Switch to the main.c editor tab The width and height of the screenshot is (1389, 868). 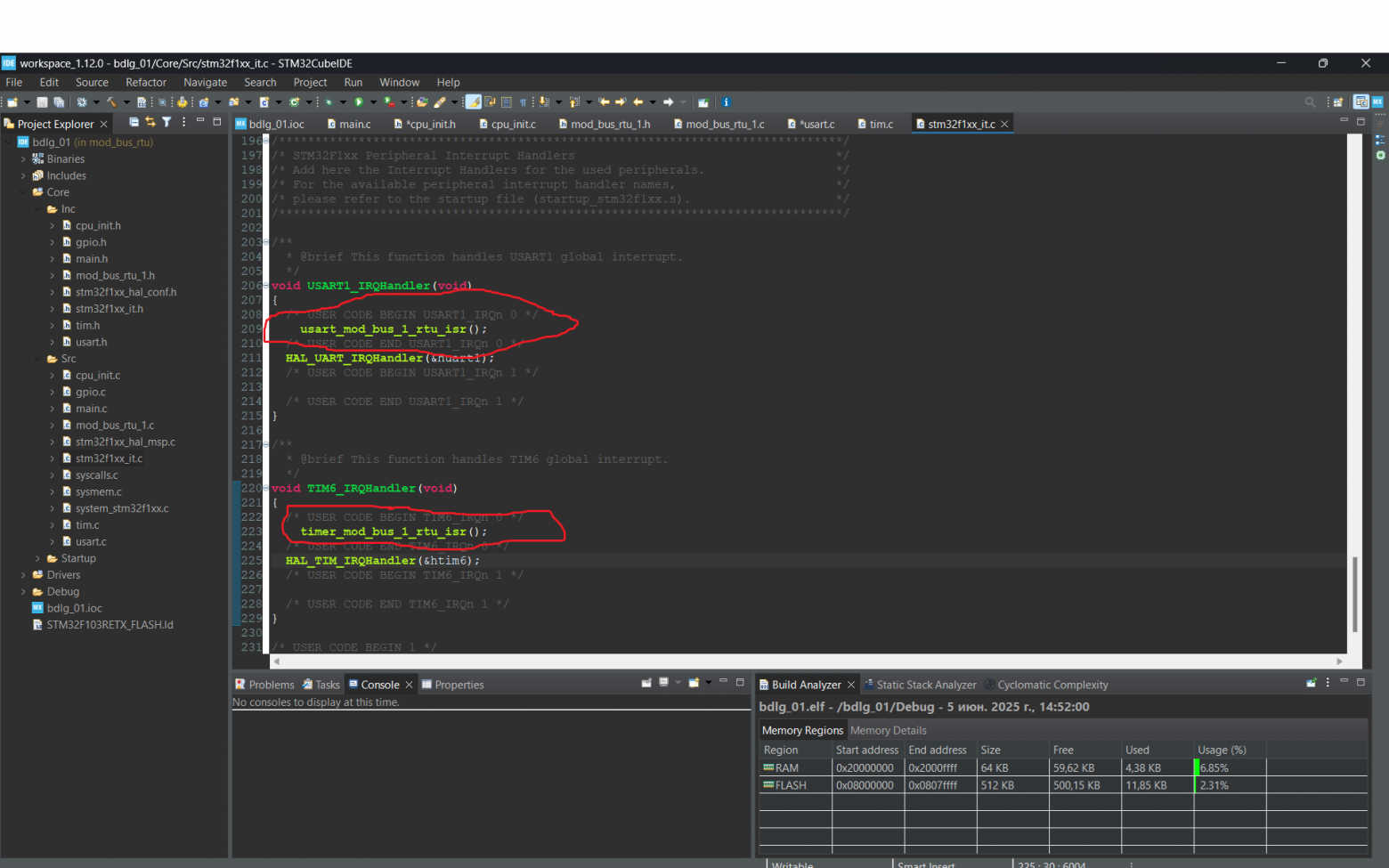pyautogui.click(x=354, y=124)
